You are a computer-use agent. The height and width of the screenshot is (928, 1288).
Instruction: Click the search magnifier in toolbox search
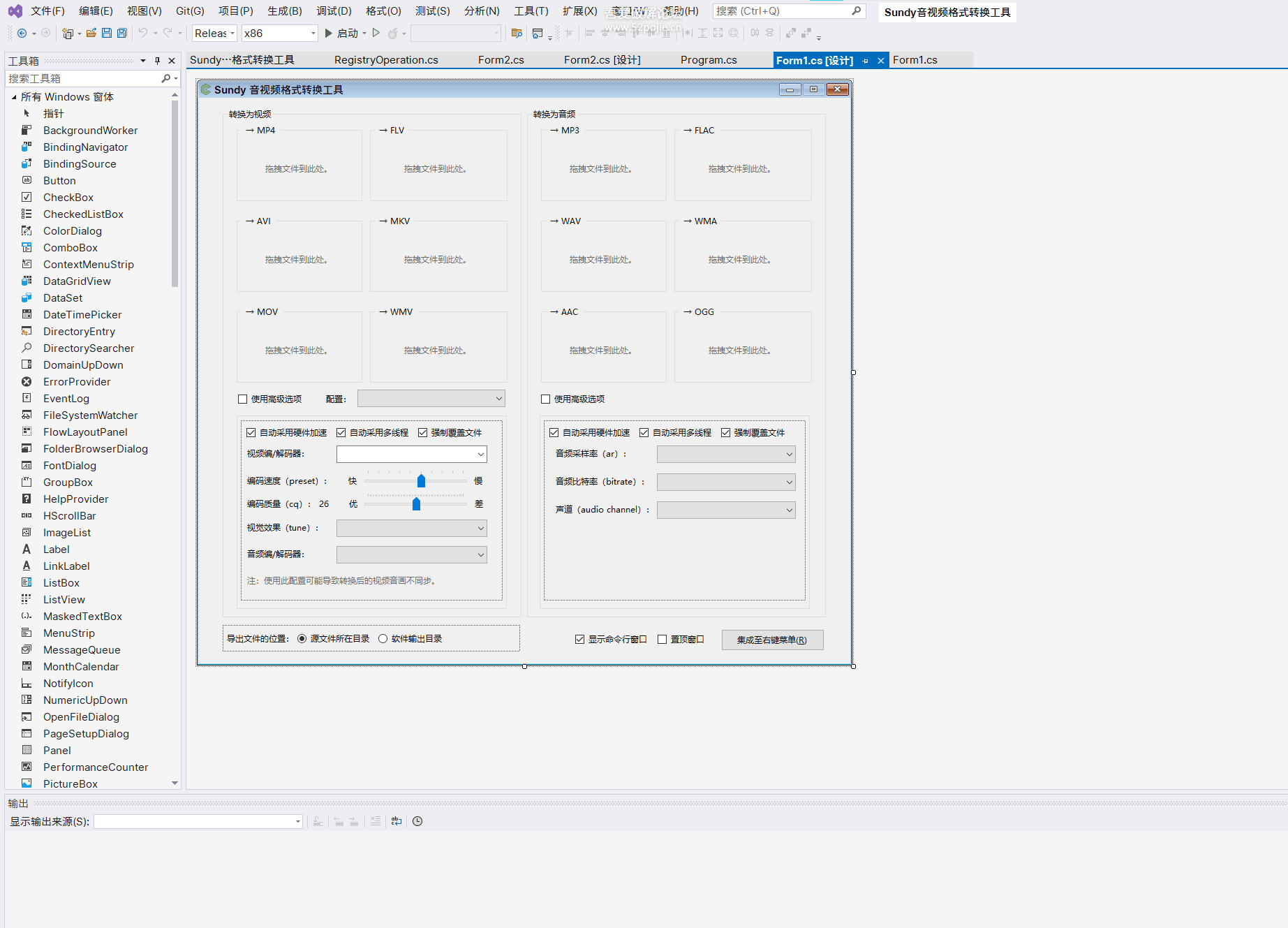[x=166, y=78]
